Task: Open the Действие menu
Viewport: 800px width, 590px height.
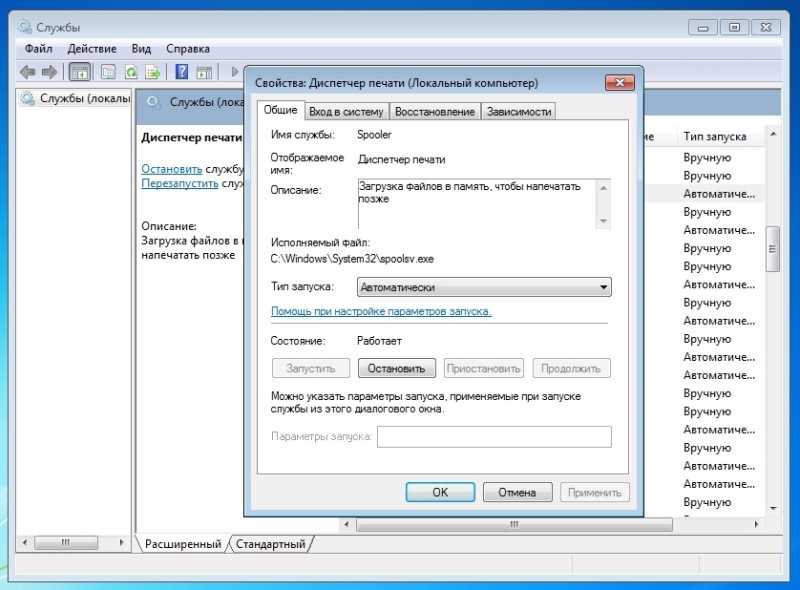Action: (x=92, y=49)
